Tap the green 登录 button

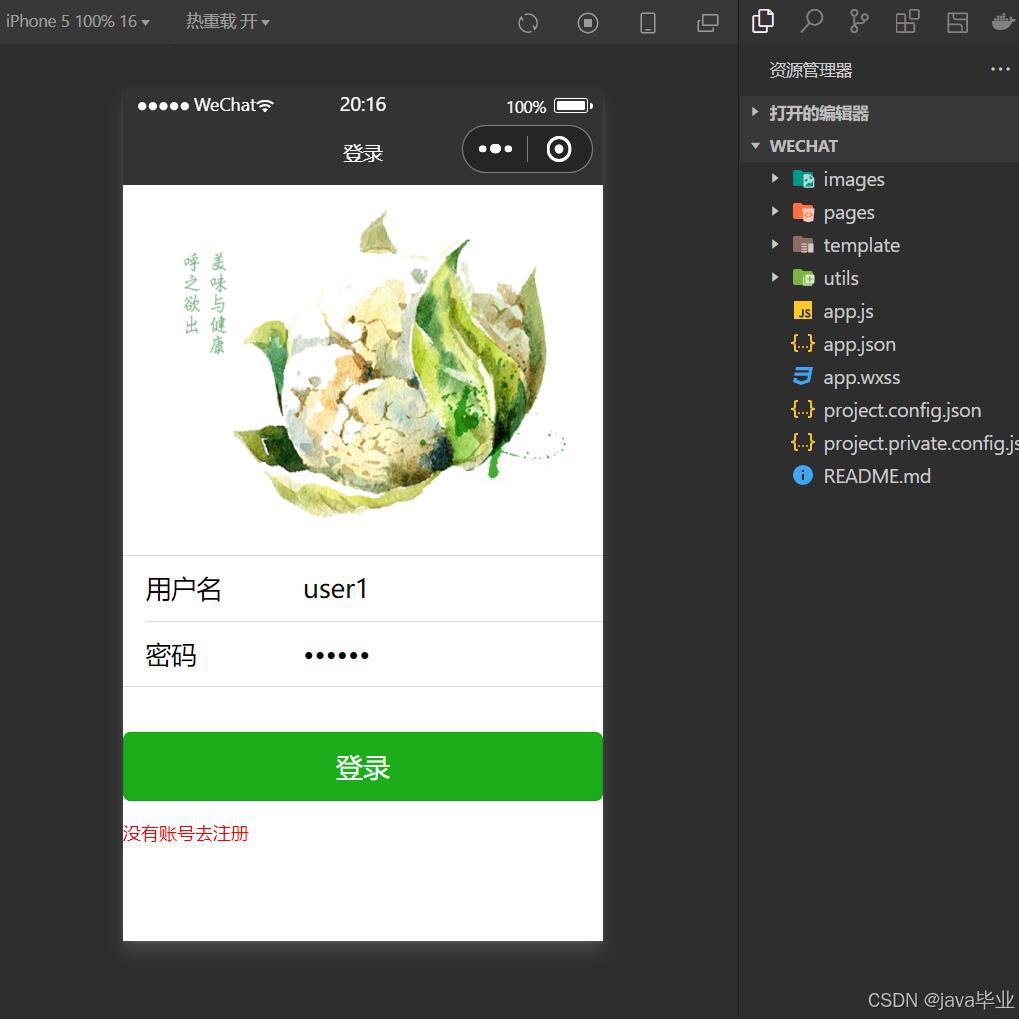363,766
